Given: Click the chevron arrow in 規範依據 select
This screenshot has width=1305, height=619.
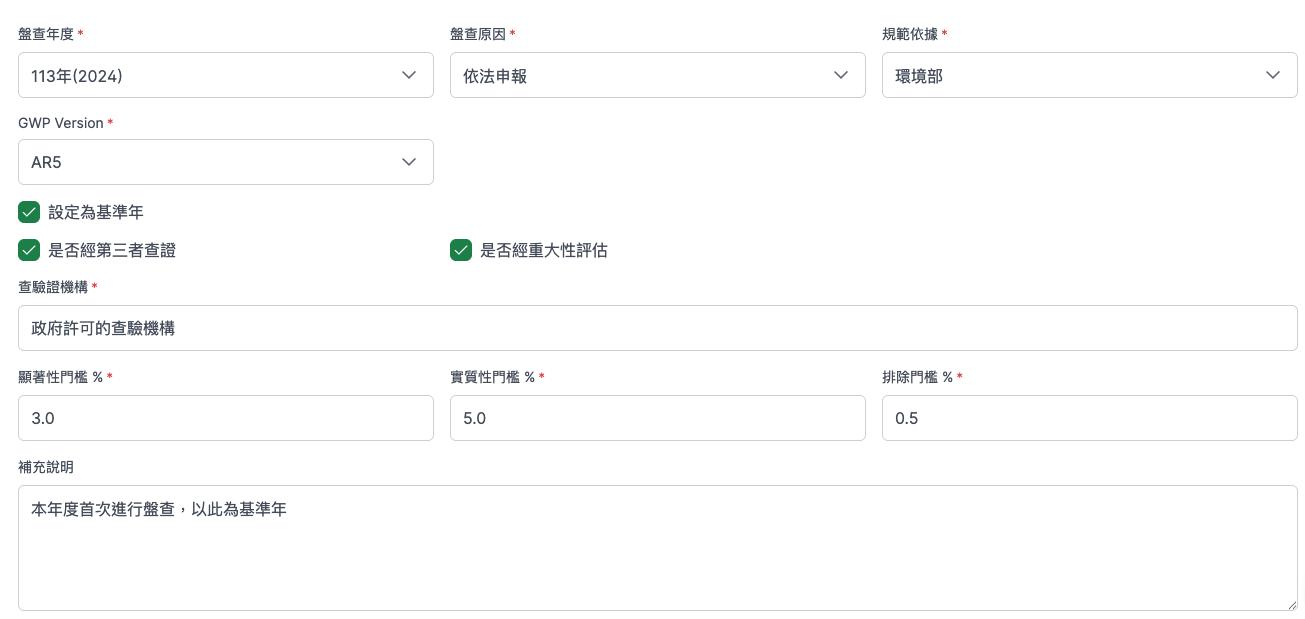Looking at the screenshot, I should point(1273,75).
